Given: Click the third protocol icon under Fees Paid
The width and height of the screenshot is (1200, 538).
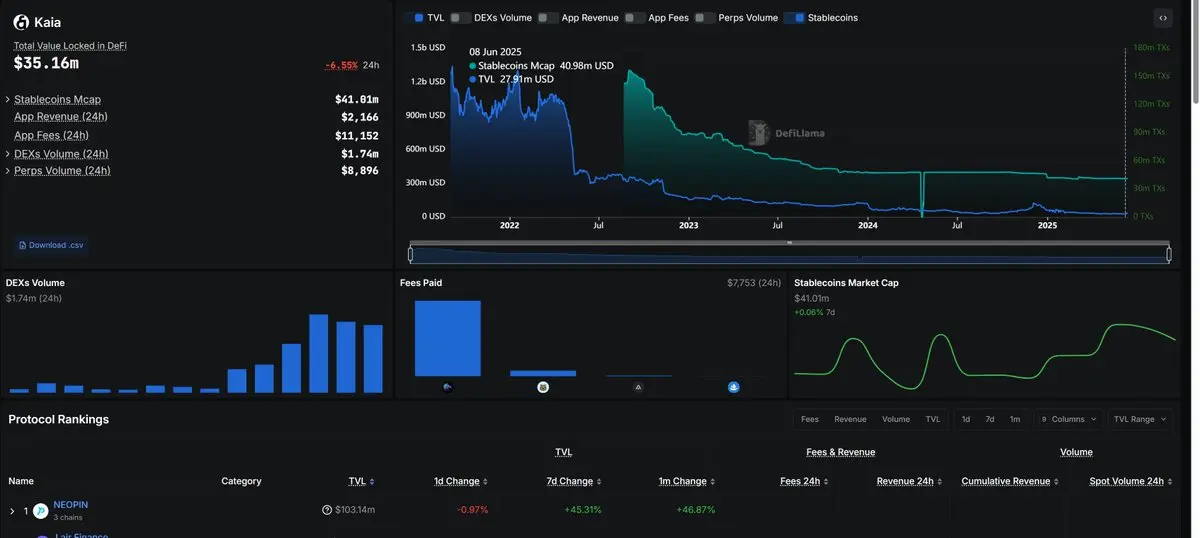Looking at the screenshot, I should click(639, 387).
